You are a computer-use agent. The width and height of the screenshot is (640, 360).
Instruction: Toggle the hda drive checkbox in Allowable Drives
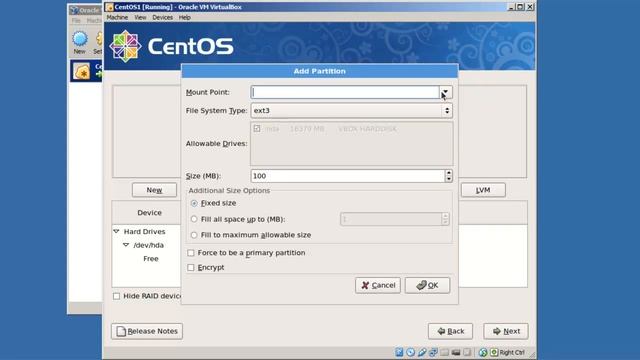click(x=257, y=129)
